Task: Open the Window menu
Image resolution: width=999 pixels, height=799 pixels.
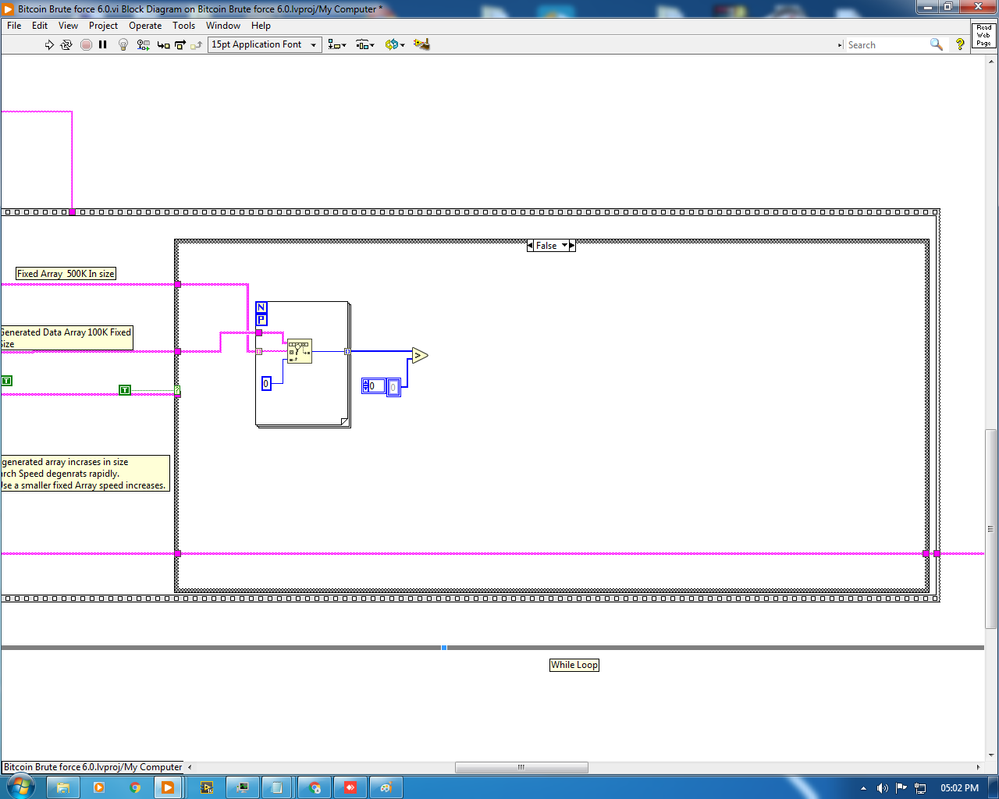Action: tap(223, 25)
